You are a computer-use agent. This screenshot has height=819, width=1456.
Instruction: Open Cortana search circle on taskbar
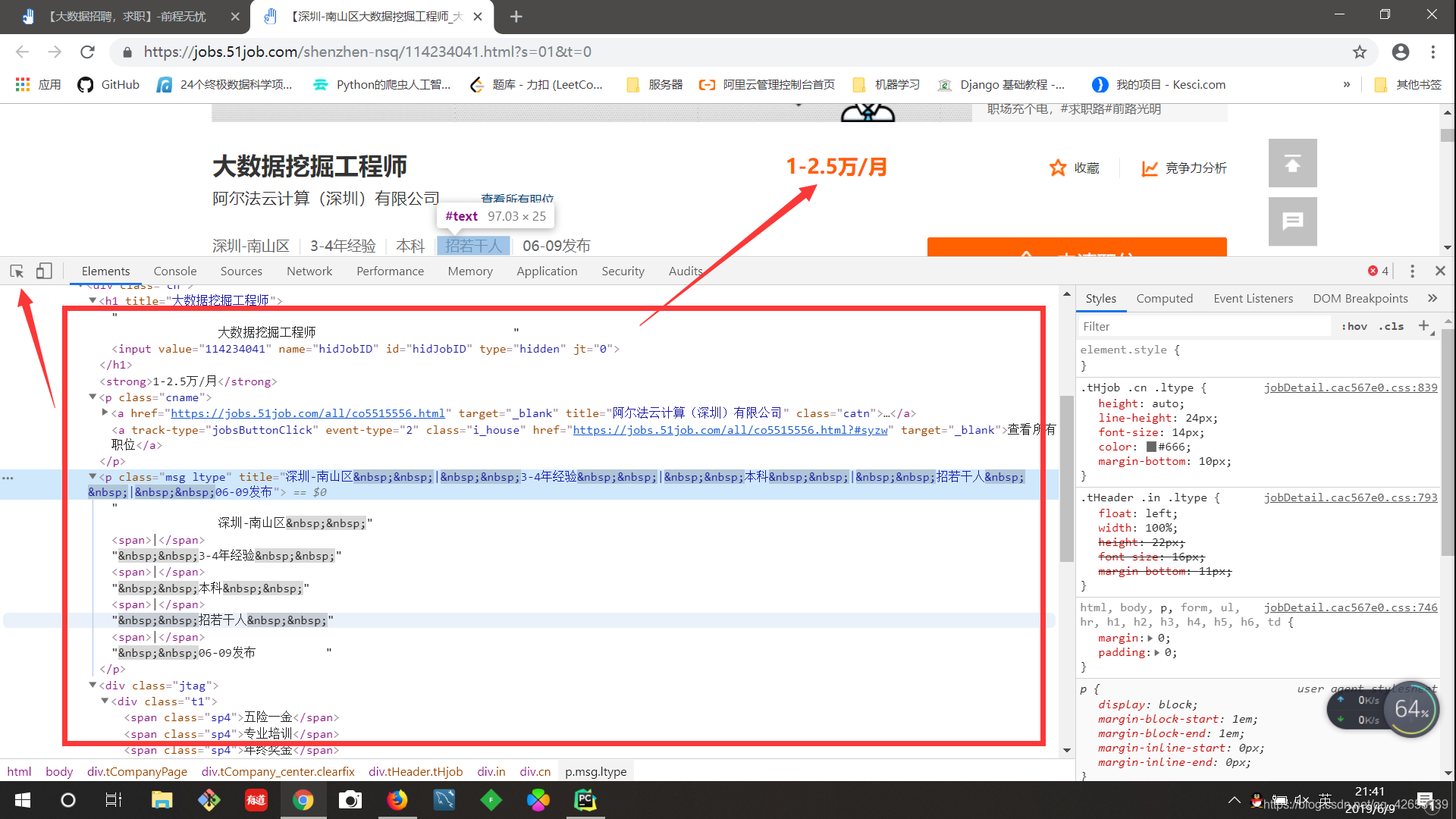[68, 800]
